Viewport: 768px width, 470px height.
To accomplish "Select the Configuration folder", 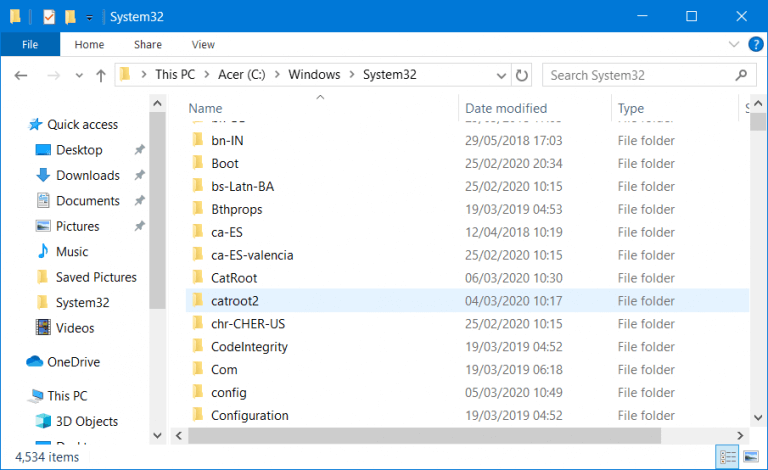I will (x=250, y=416).
